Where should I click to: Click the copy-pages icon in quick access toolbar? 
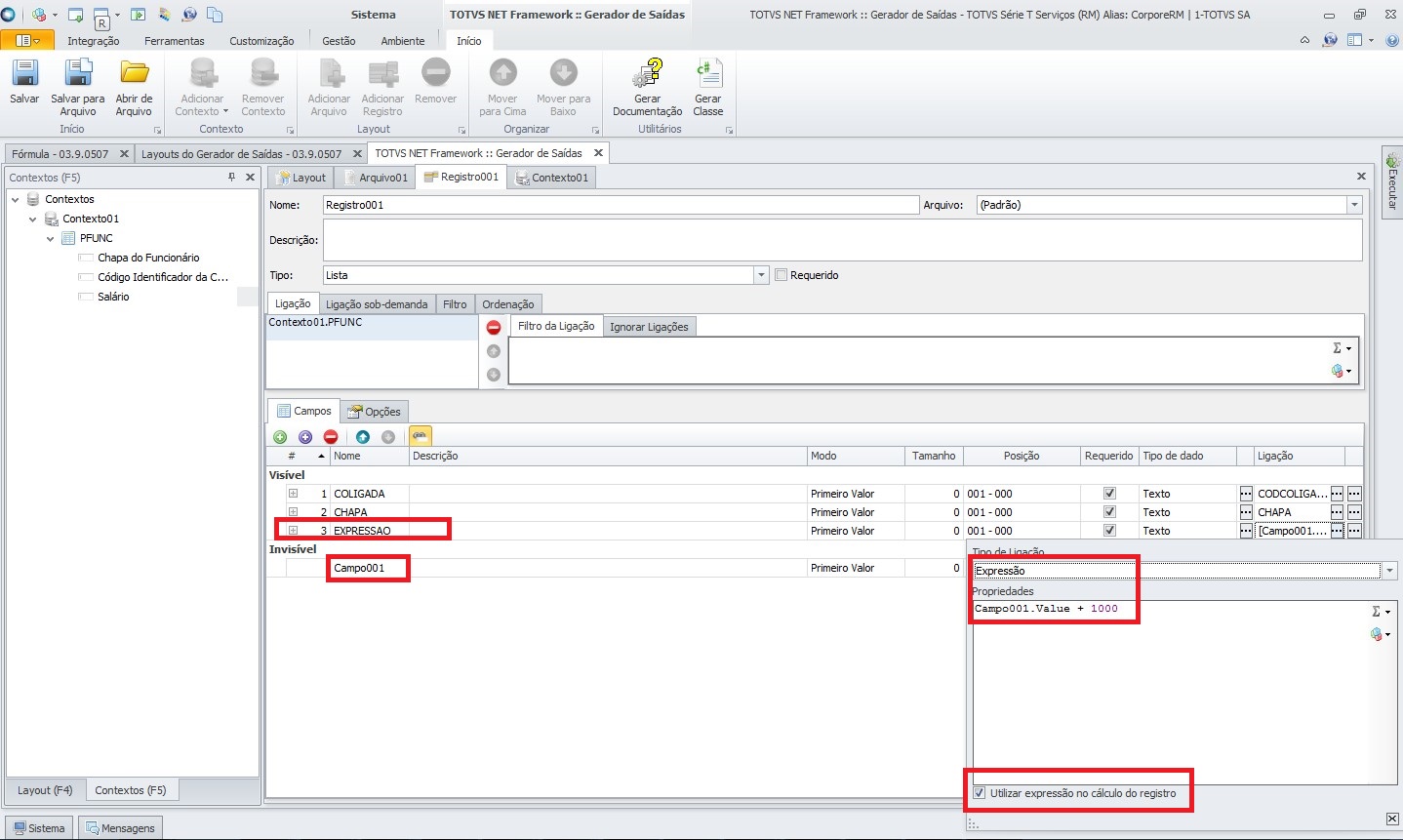pos(215,15)
